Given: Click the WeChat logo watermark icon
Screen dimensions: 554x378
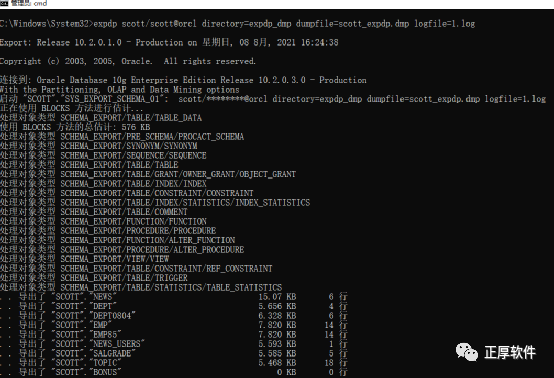Looking at the screenshot, I should [x=467, y=352].
